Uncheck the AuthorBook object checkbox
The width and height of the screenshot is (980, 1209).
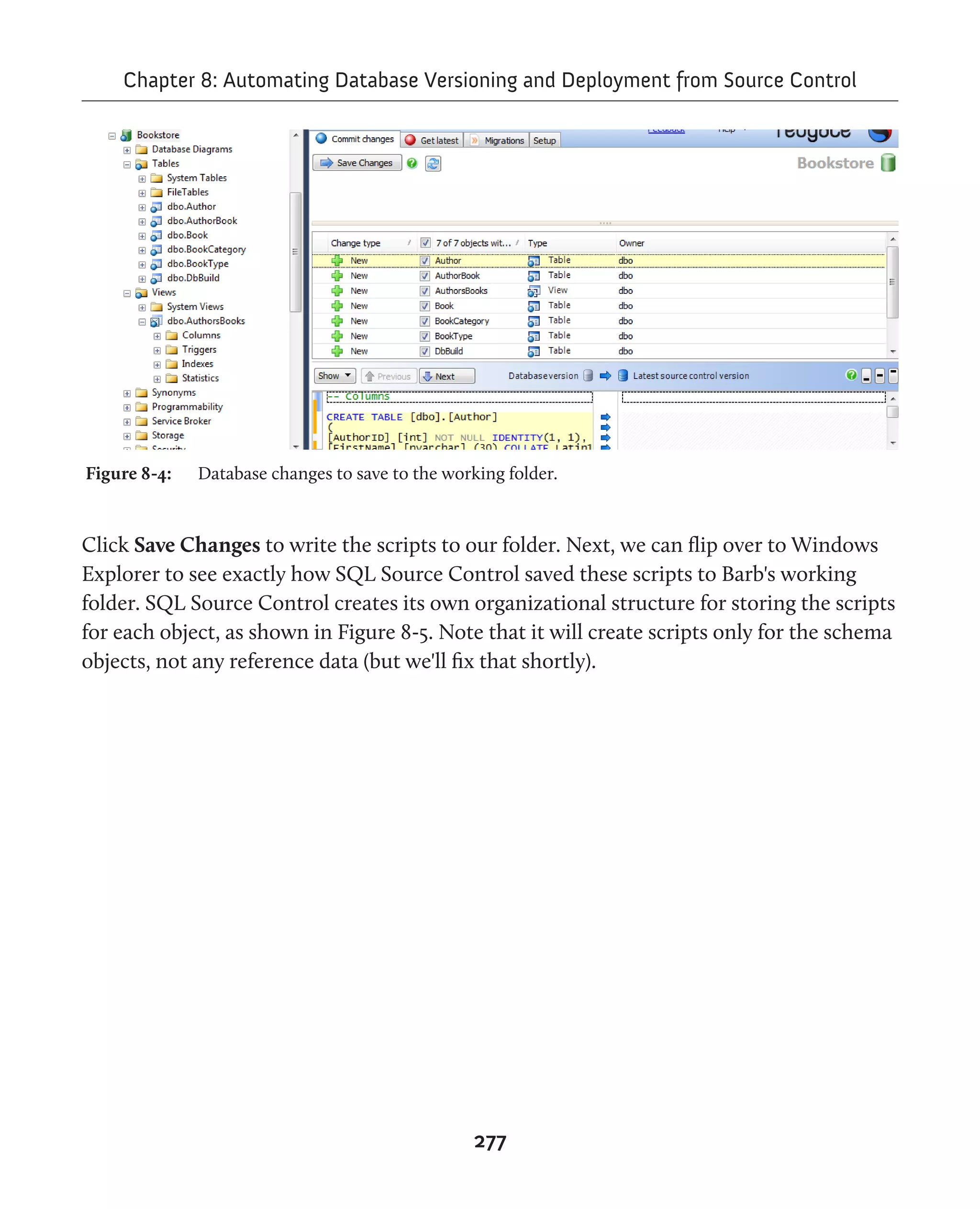tap(424, 276)
